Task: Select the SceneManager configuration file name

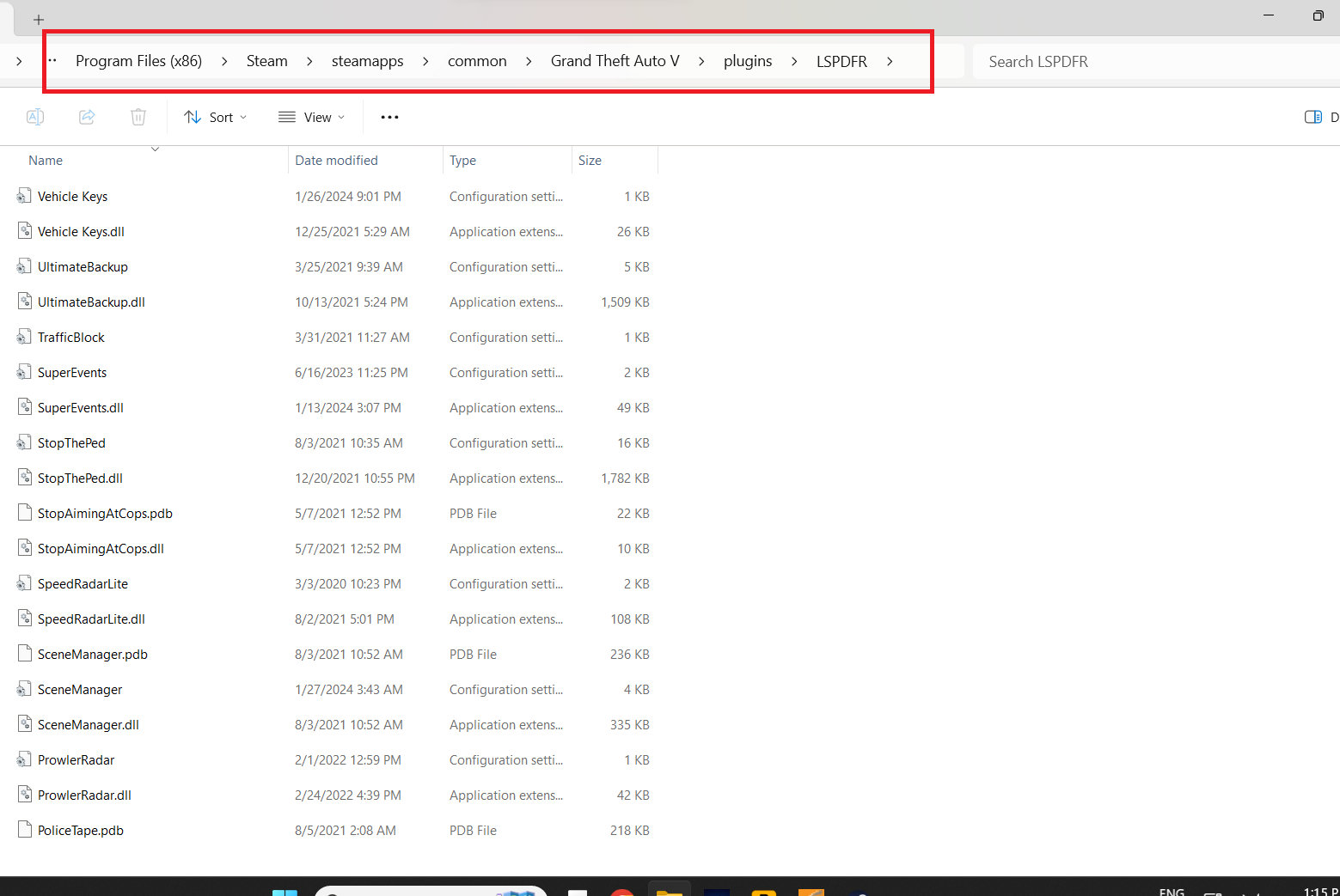Action: [x=80, y=690]
